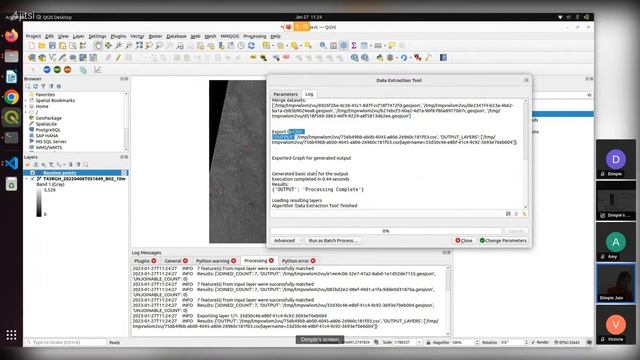Open Firefox from the Ubuntu dock
Viewport: 640px width, 360px height.
(x=11, y=36)
